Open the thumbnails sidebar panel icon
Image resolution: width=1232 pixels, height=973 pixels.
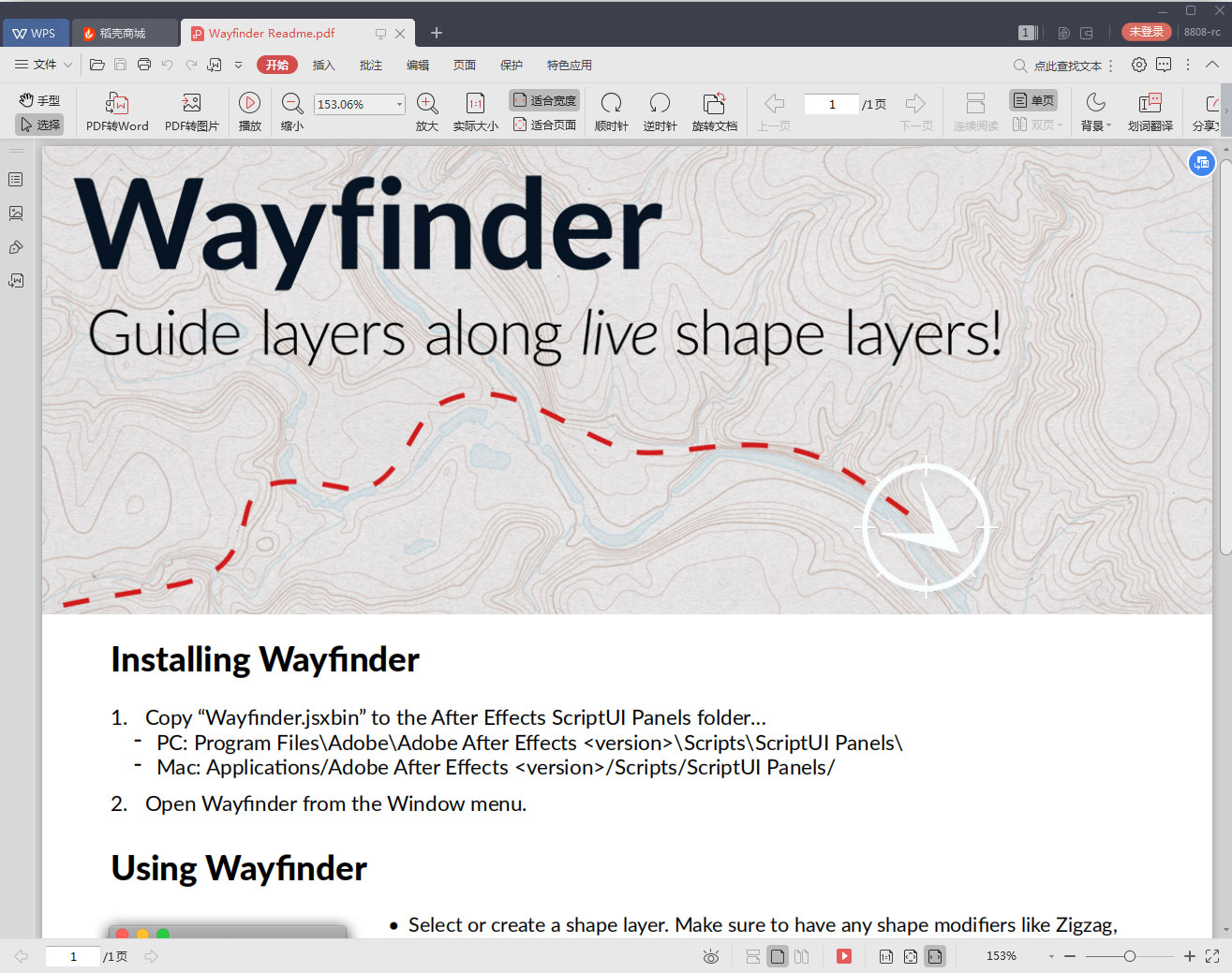tap(16, 213)
